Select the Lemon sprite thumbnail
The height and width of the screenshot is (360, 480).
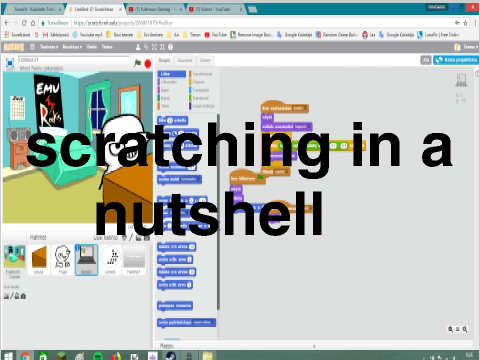coord(110,260)
